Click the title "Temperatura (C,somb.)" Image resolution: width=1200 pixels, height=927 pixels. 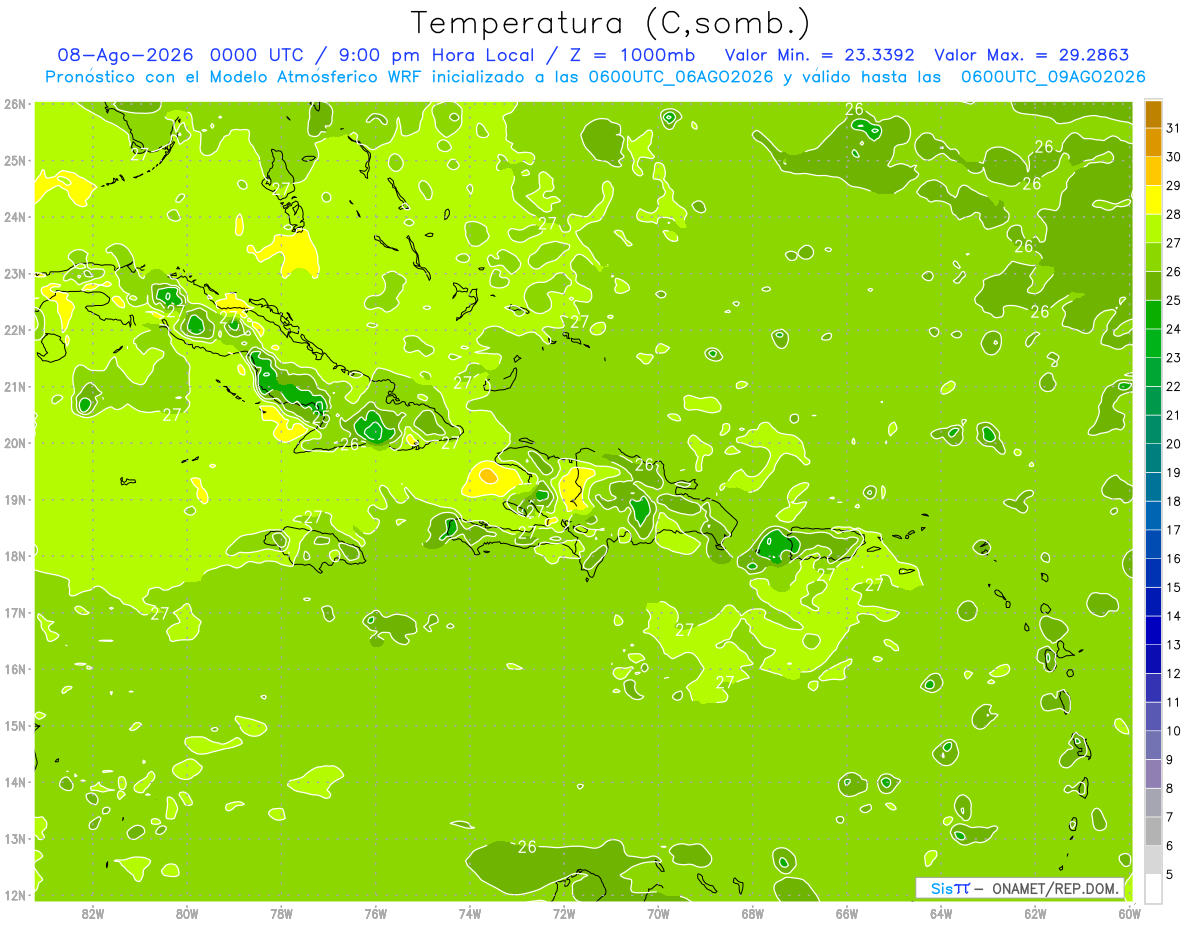(x=611, y=23)
